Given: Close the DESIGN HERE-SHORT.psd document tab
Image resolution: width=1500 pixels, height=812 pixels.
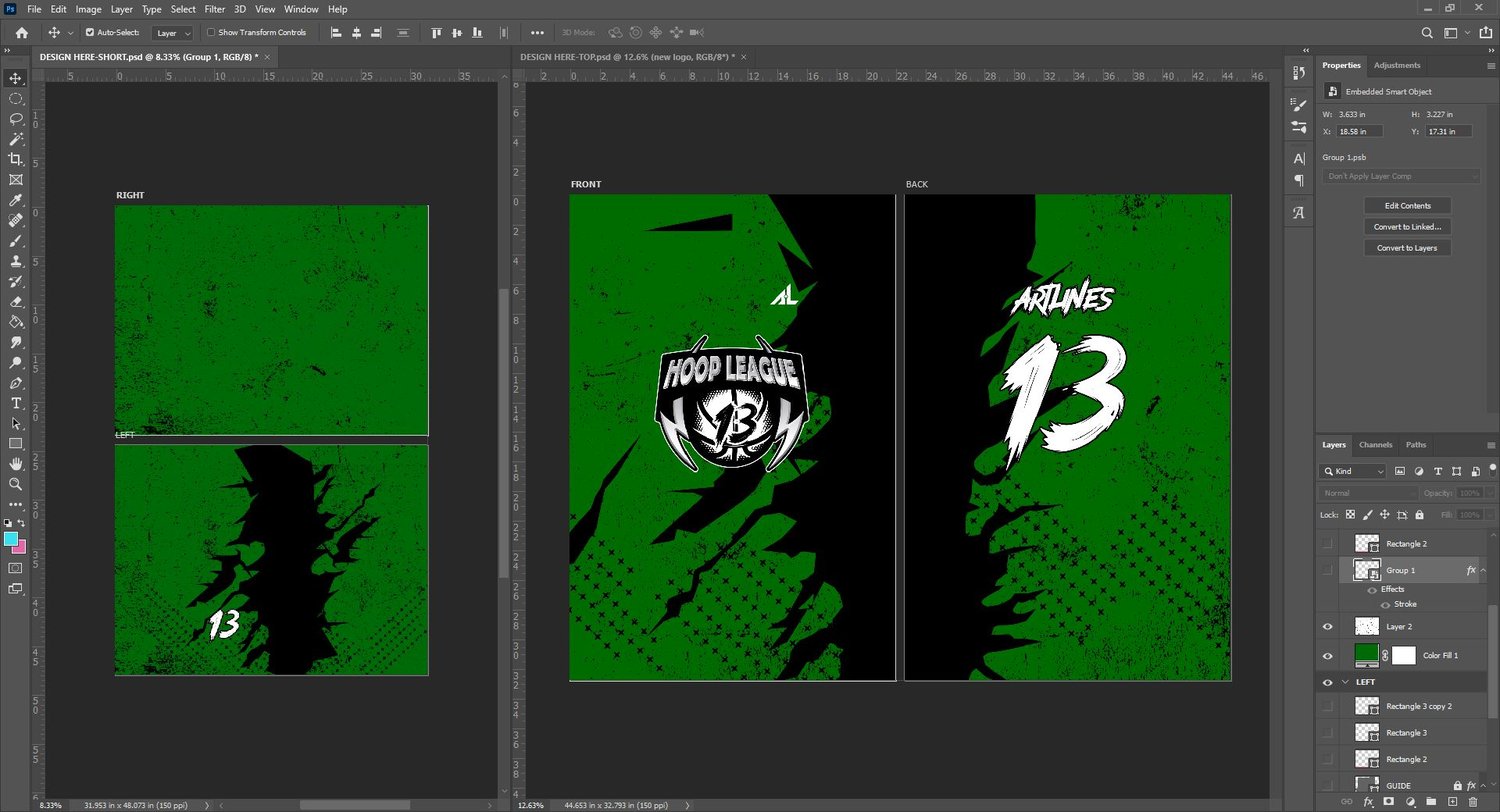Looking at the screenshot, I should tap(268, 57).
